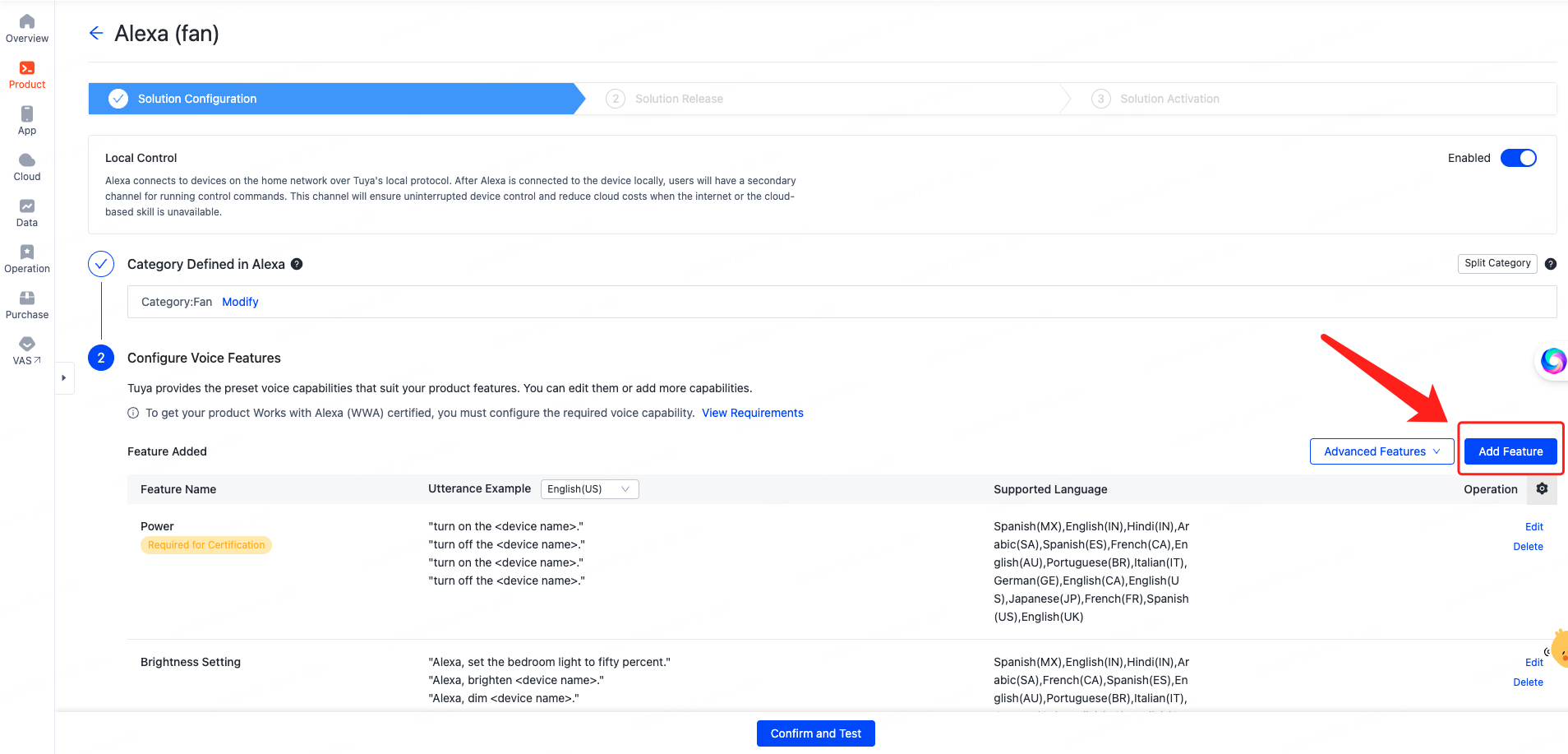Open the Advanced Features dropdown
The width and height of the screenshot is (1568, 754).
click(x=1381, y=451)
